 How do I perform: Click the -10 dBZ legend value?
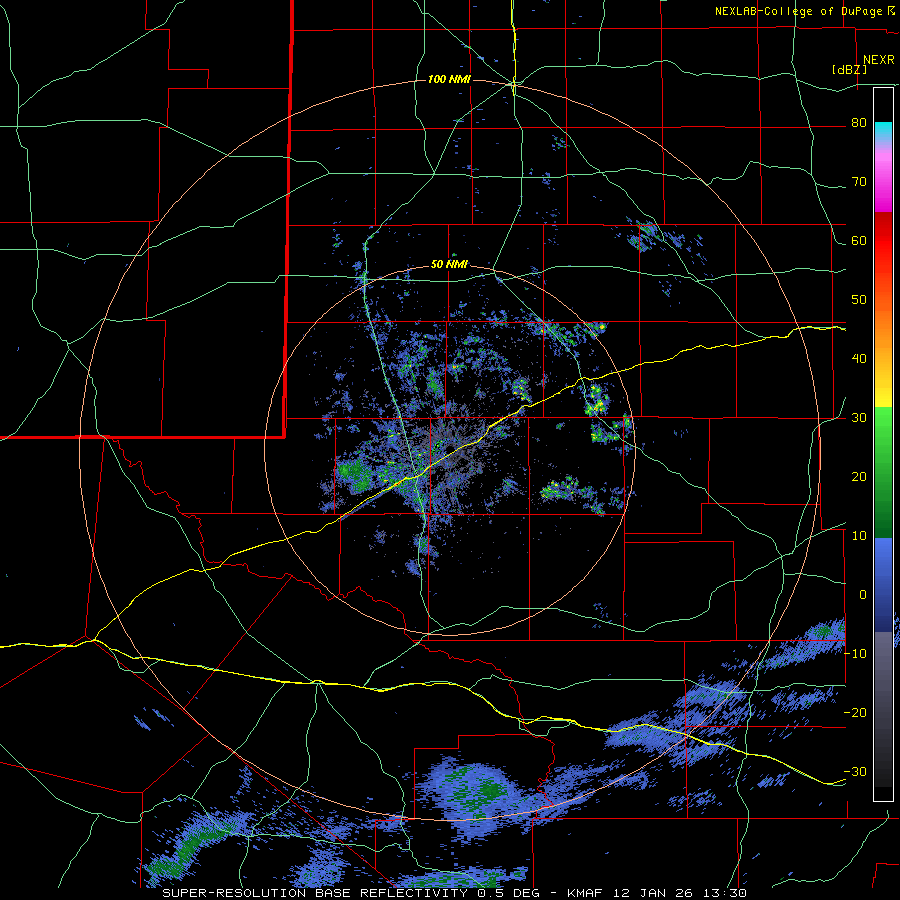coord(855,654)
